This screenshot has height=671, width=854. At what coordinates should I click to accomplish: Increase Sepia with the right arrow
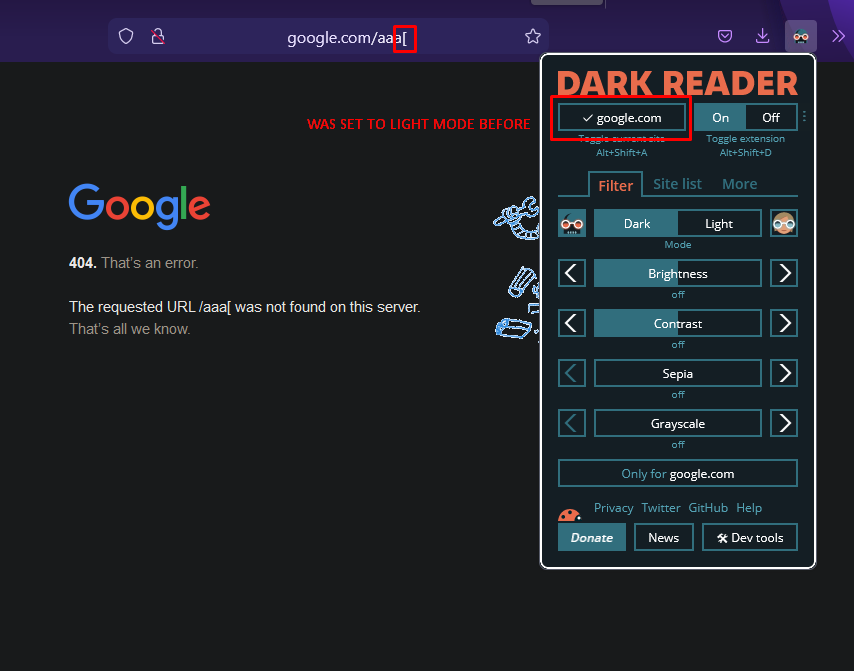click(x=784, y=374)
